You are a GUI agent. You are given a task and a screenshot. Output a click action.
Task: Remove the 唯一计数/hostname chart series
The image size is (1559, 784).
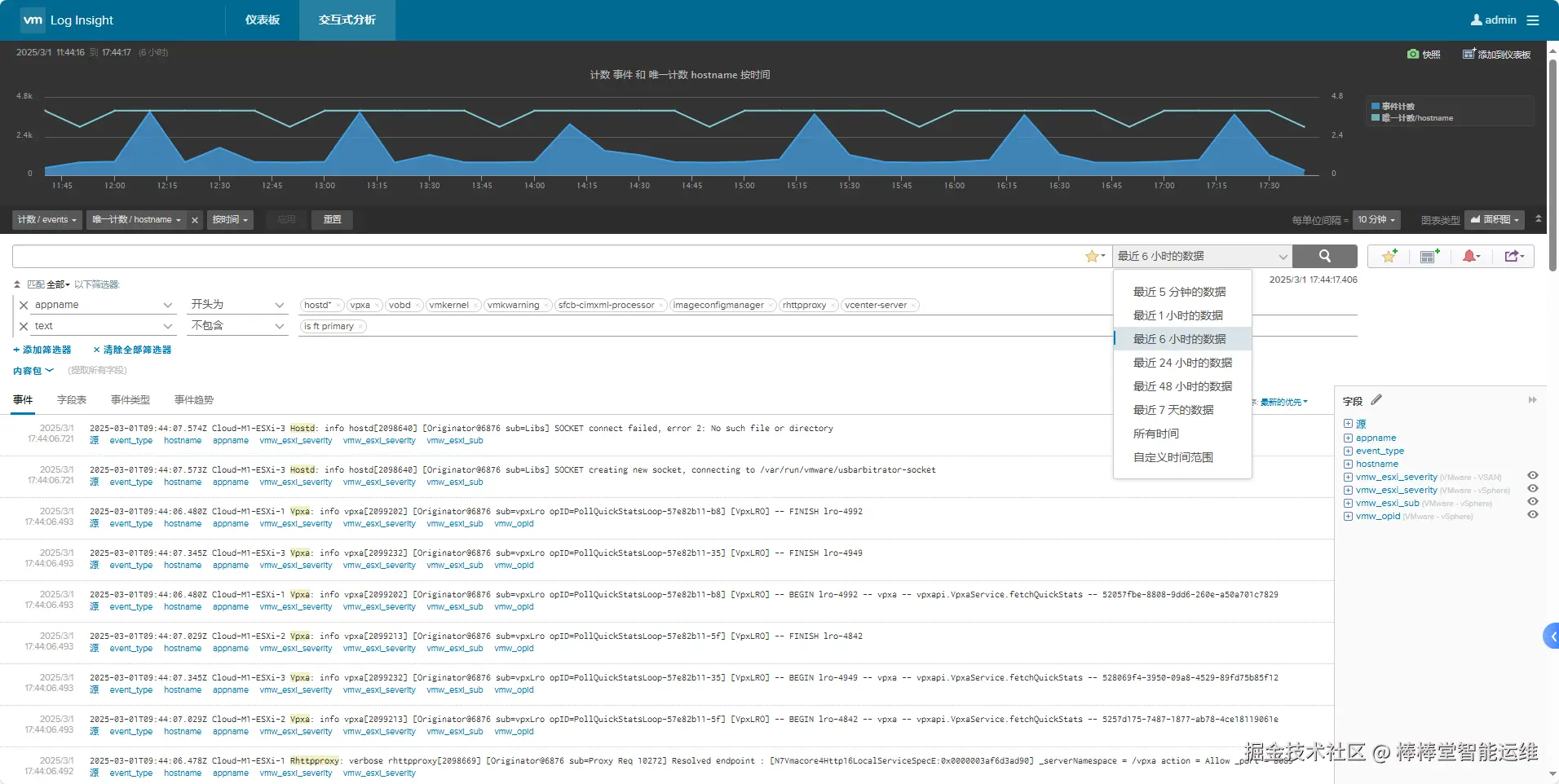[195, 220]
